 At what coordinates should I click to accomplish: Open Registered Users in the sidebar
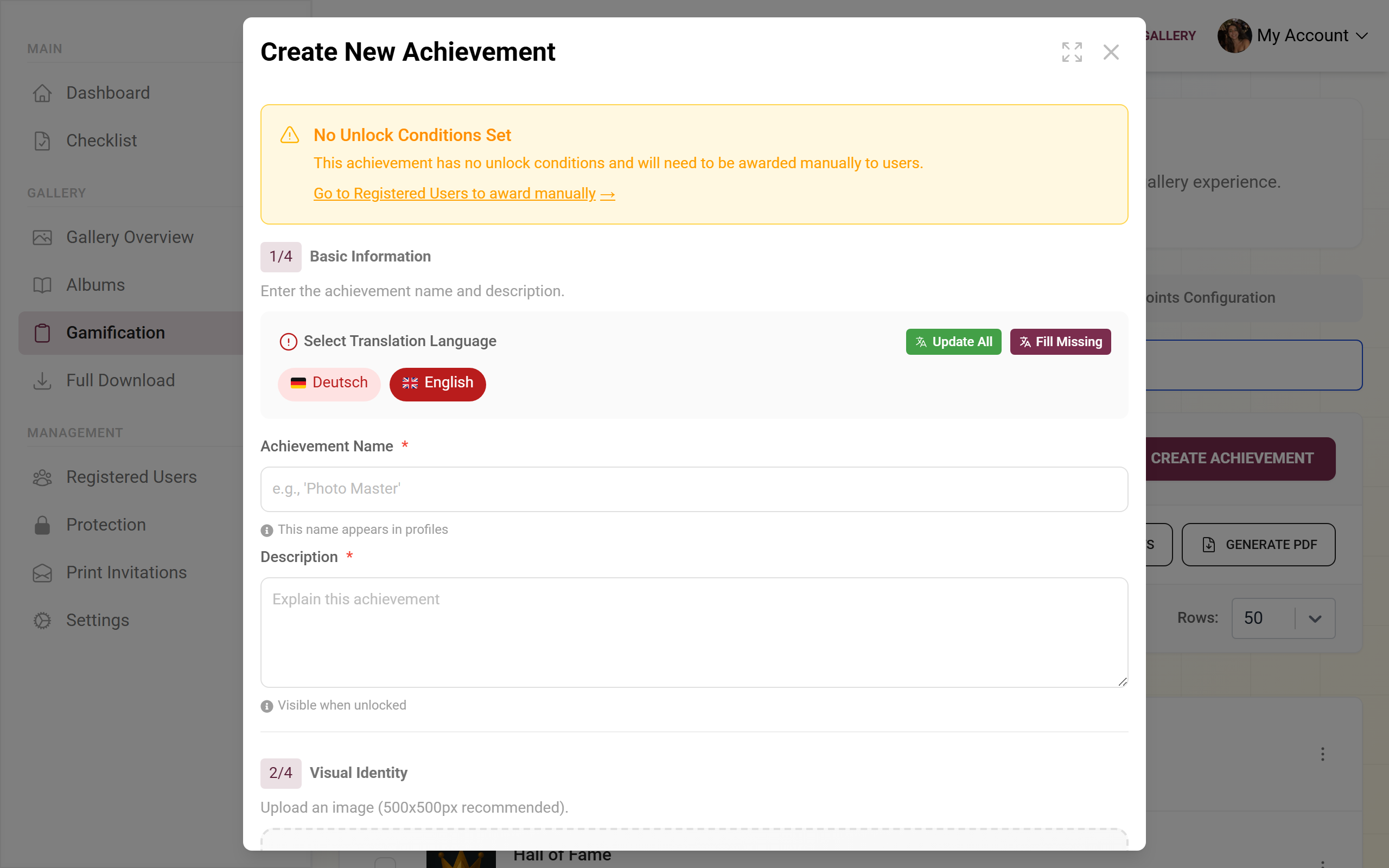point(131,476)
